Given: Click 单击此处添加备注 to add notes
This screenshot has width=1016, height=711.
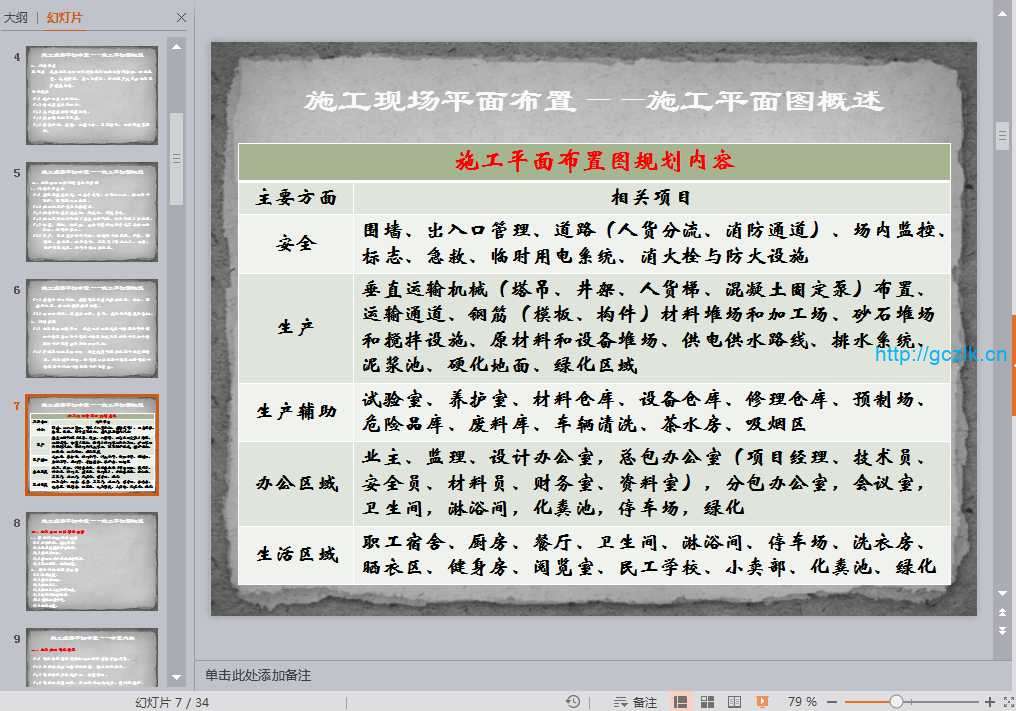Looking at the screenshot, I should [258, 675].
